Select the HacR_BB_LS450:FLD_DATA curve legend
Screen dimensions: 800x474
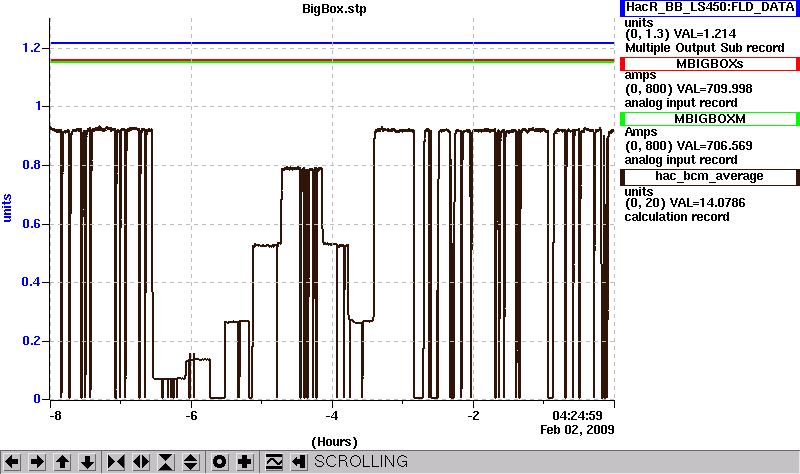point(710,8)
